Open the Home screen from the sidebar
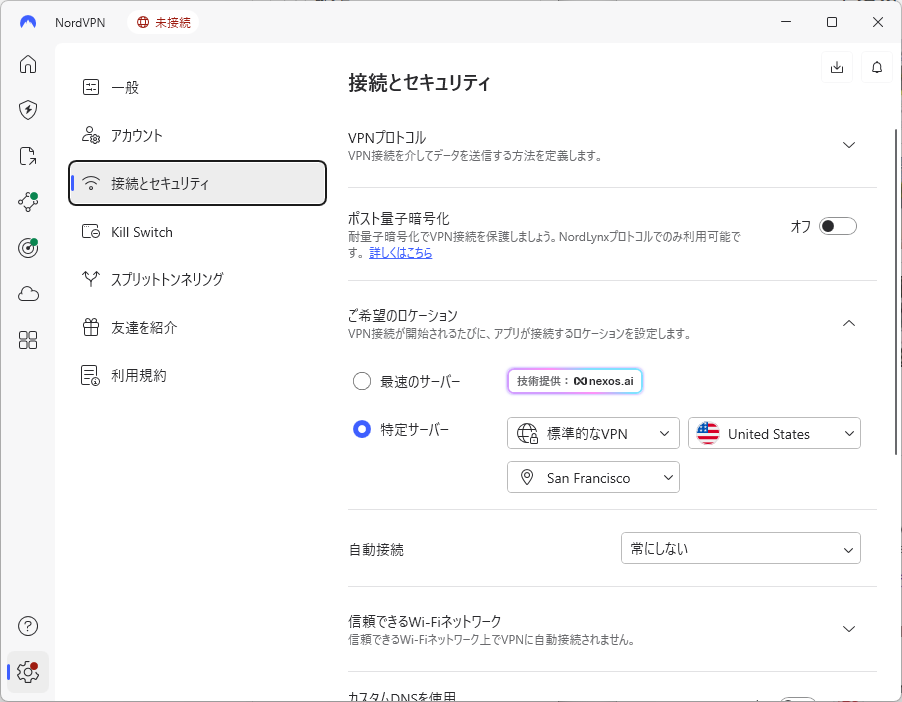The image size is (902, 702). [x=27, y=64]
